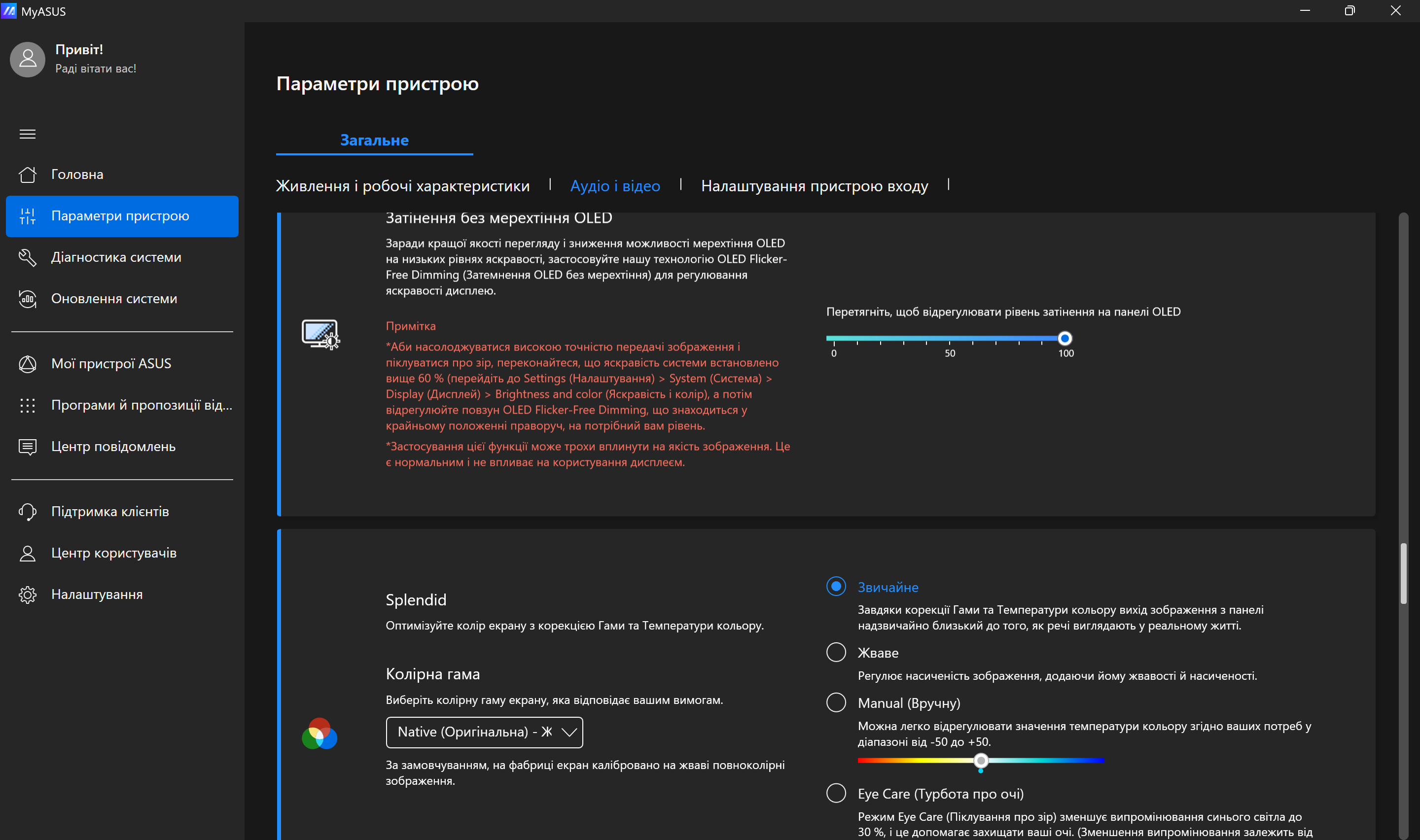Go to Налаштування пристрою входу section

tap(814, 186)
